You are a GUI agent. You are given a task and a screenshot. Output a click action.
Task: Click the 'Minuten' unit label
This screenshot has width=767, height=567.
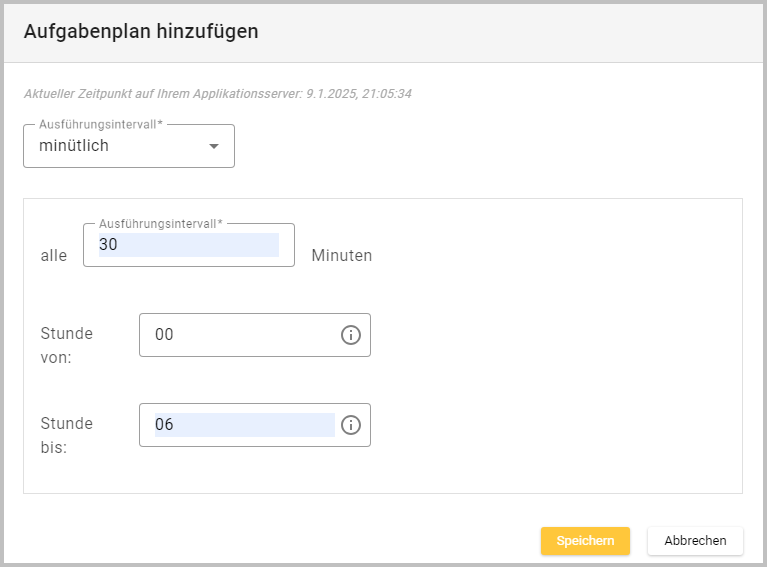[x=341, y=256]
